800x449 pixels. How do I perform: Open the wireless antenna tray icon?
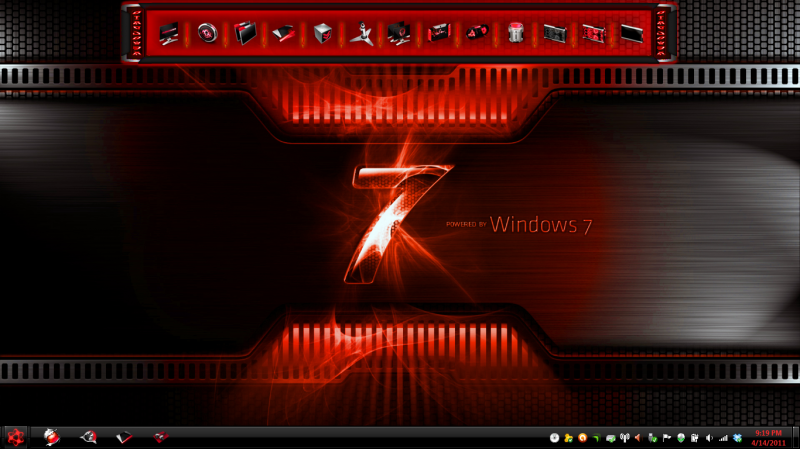(x=624, y=438)
